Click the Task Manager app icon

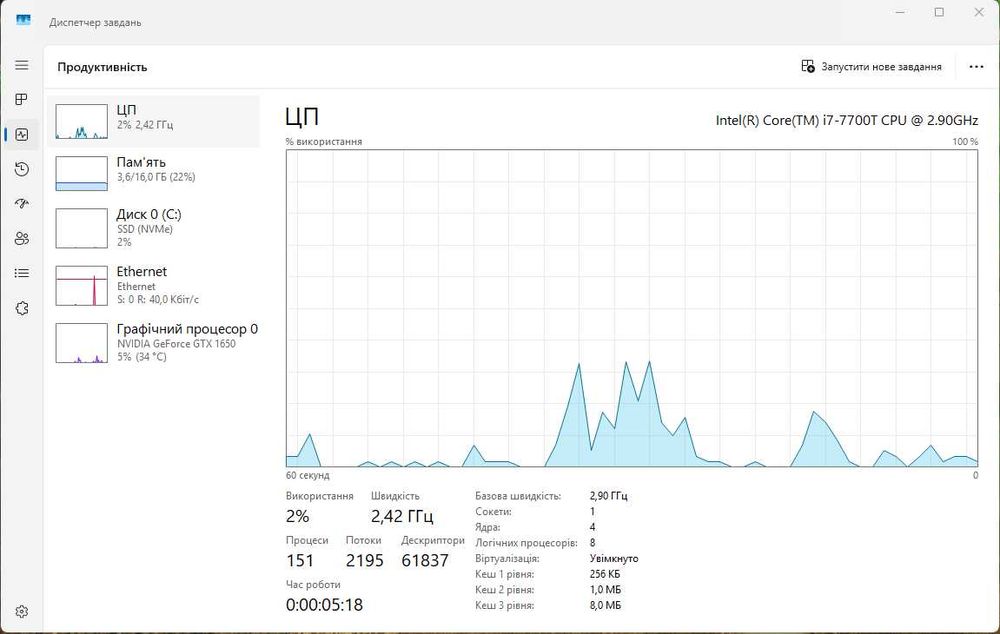click(x=23, y=20)
